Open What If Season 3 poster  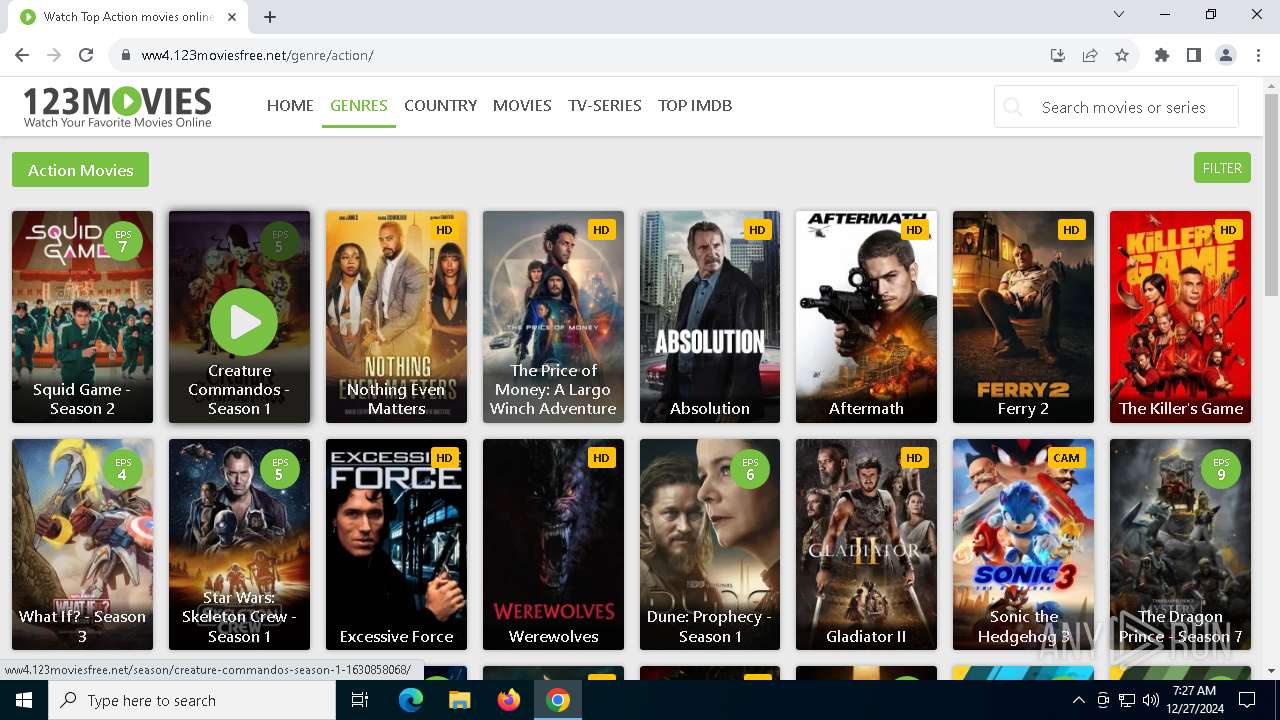(82, 545)
